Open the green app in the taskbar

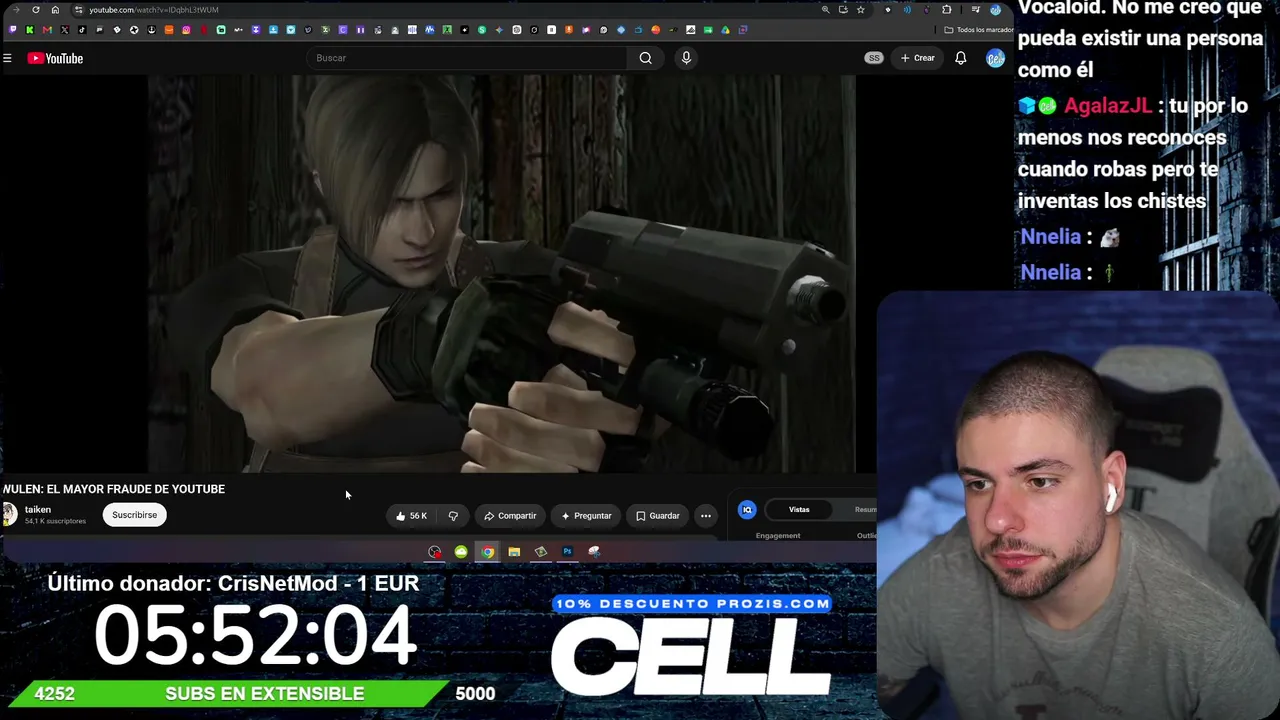tap(461, 552)
